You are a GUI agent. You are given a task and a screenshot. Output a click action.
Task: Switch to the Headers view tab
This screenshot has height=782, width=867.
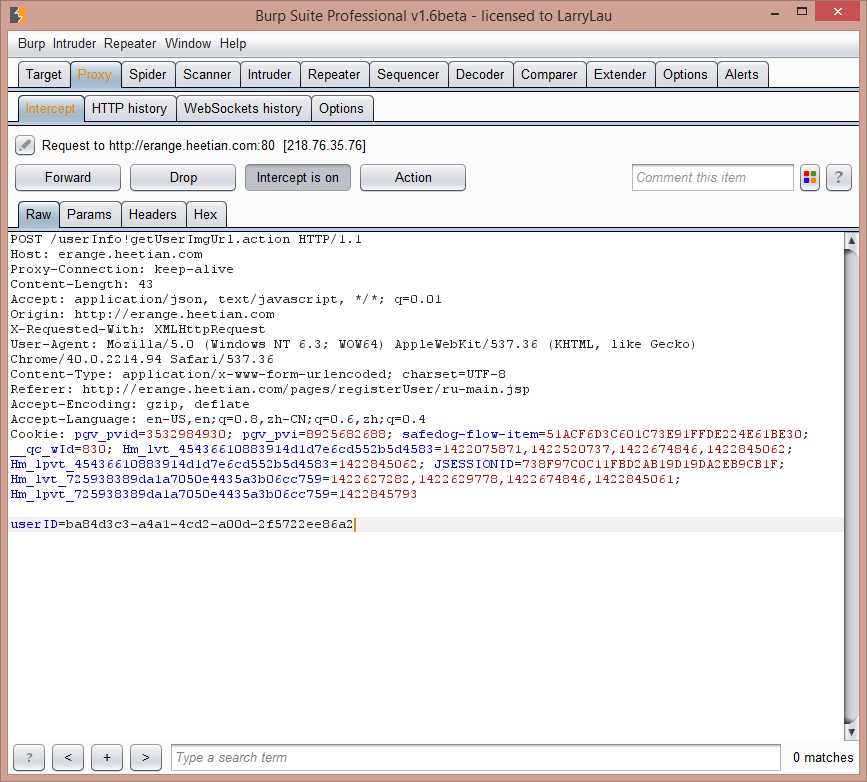(153, 215)
